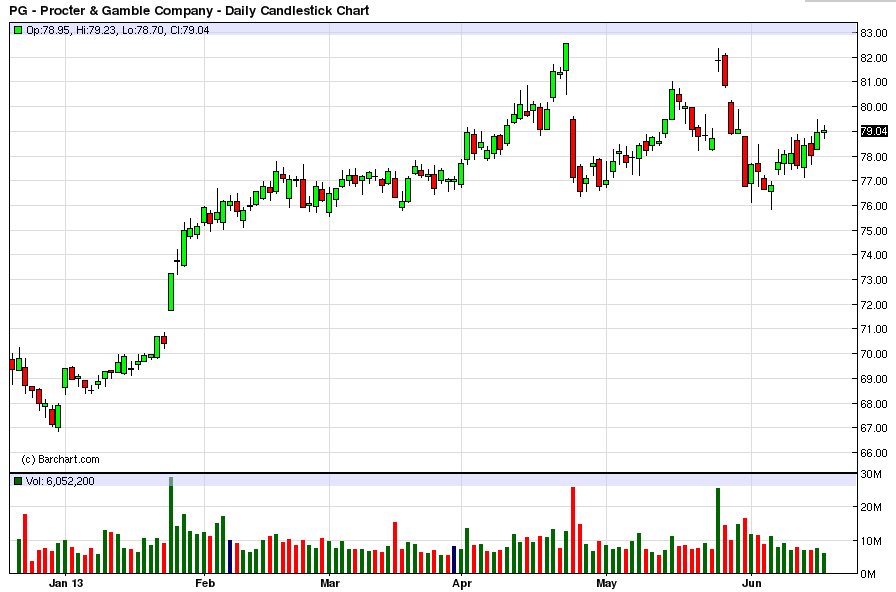Click the 20M volume axis label

[871, 508]
